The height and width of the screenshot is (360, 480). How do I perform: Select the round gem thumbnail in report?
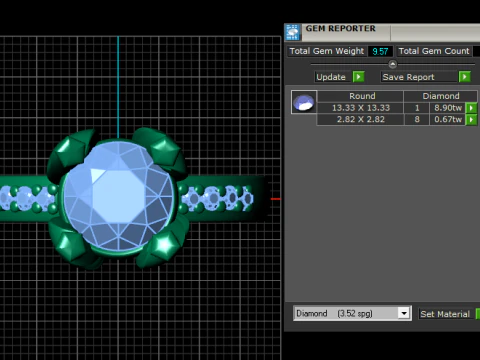pos(304,102)
